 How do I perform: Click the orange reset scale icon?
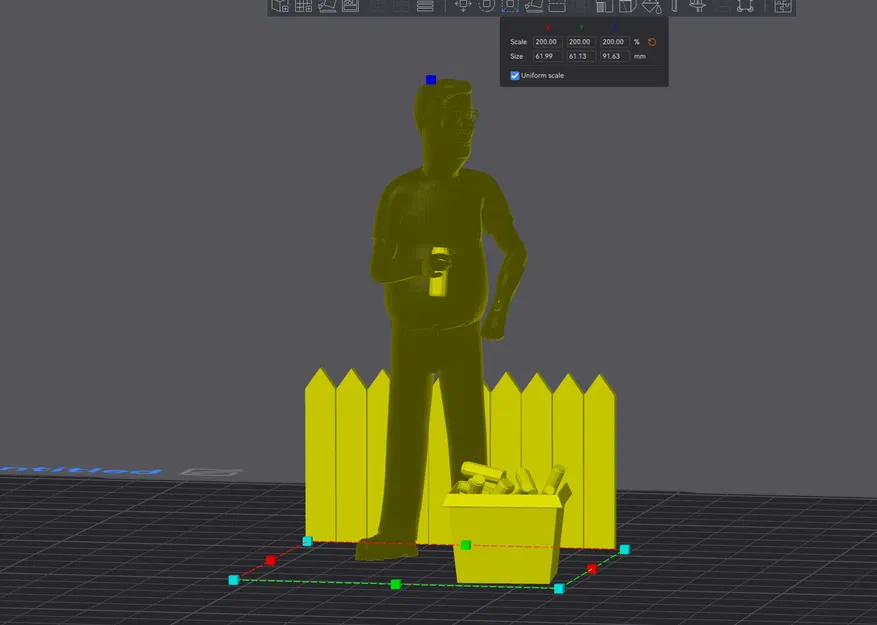click(x=652, y=42)
